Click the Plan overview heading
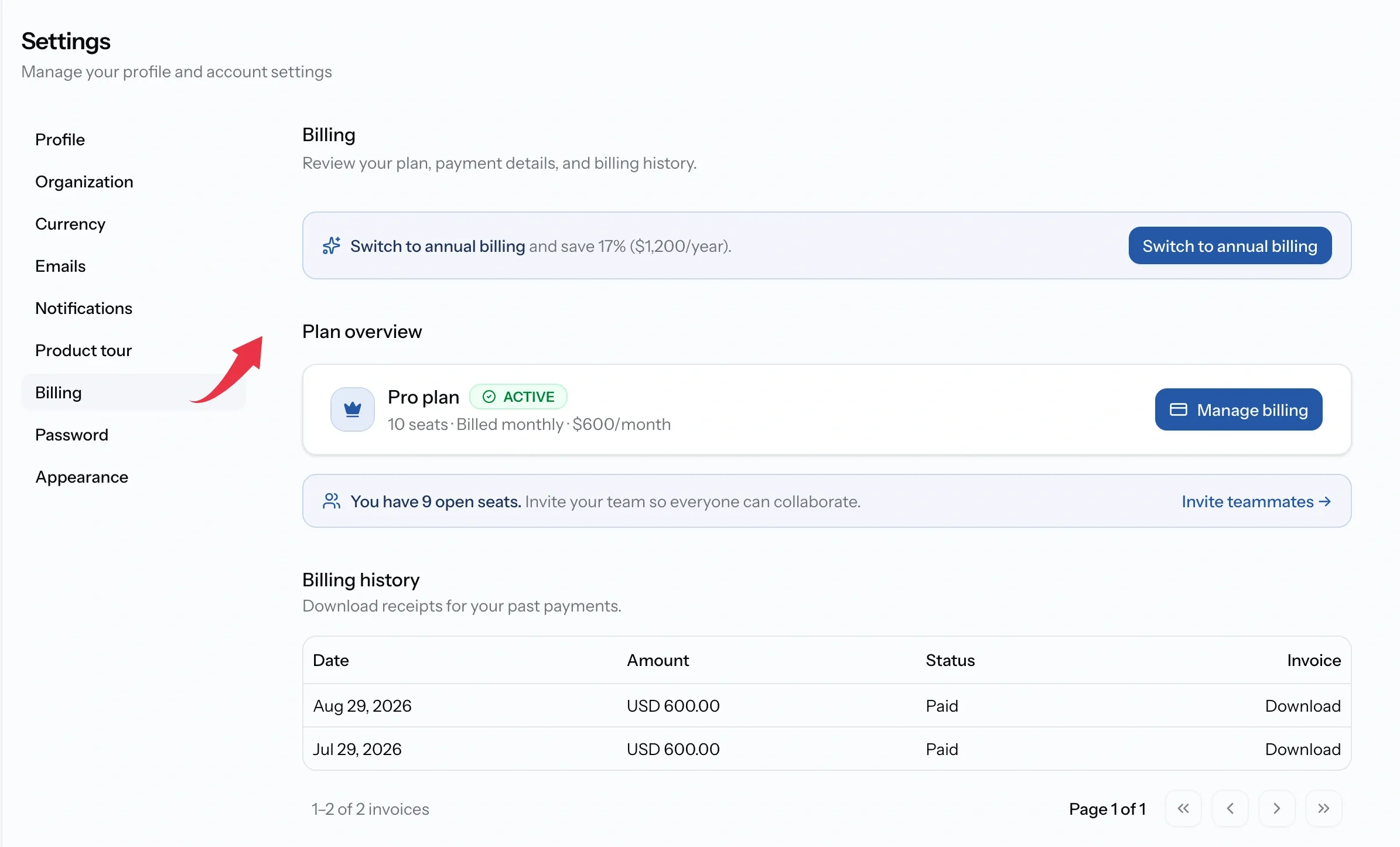This screenshot has height=847, width=1400. (x=362, y=332)
